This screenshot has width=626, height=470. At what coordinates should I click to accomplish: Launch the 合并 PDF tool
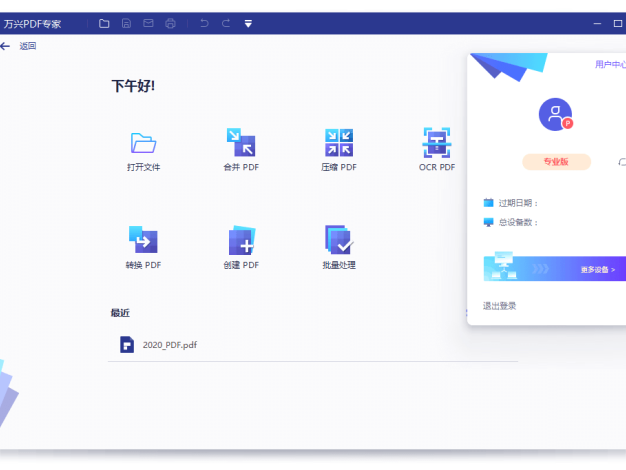[x=241, y=150]
